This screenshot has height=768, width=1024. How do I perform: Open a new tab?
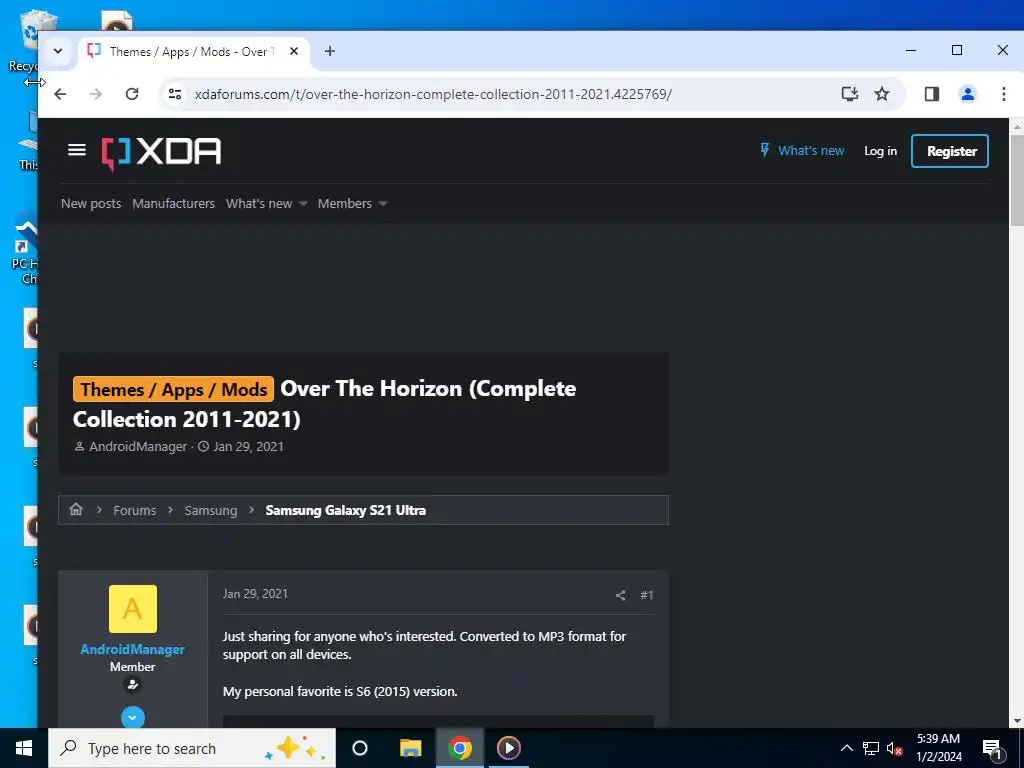330,51
